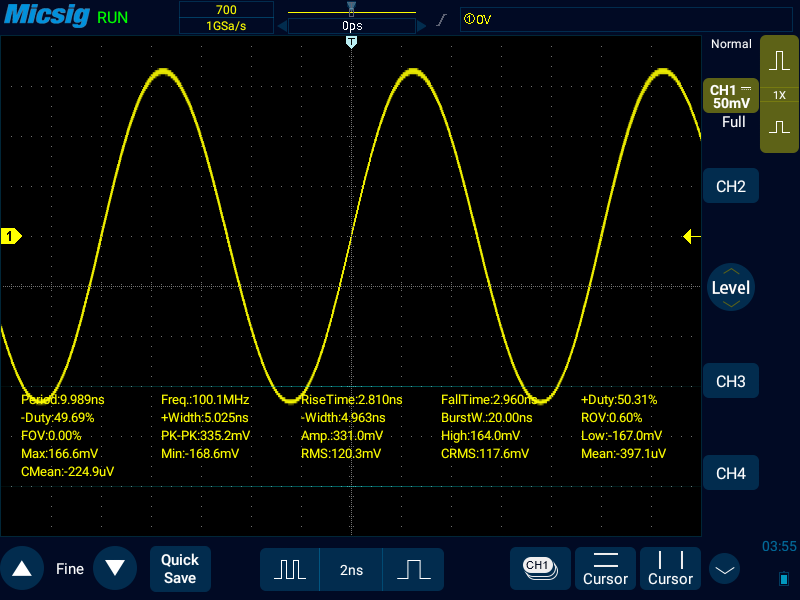Click the yellow trigger level arrow
The height and width of the screenshot is (600, 800).
(691, 236)
